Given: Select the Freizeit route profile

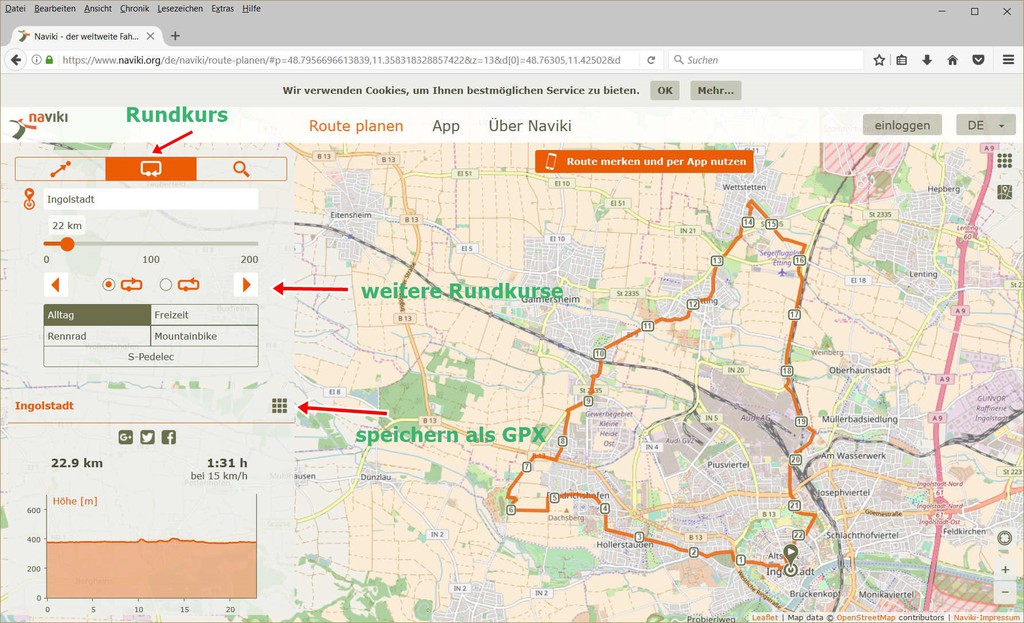Looking at the screenshot, I should point(204,315).
